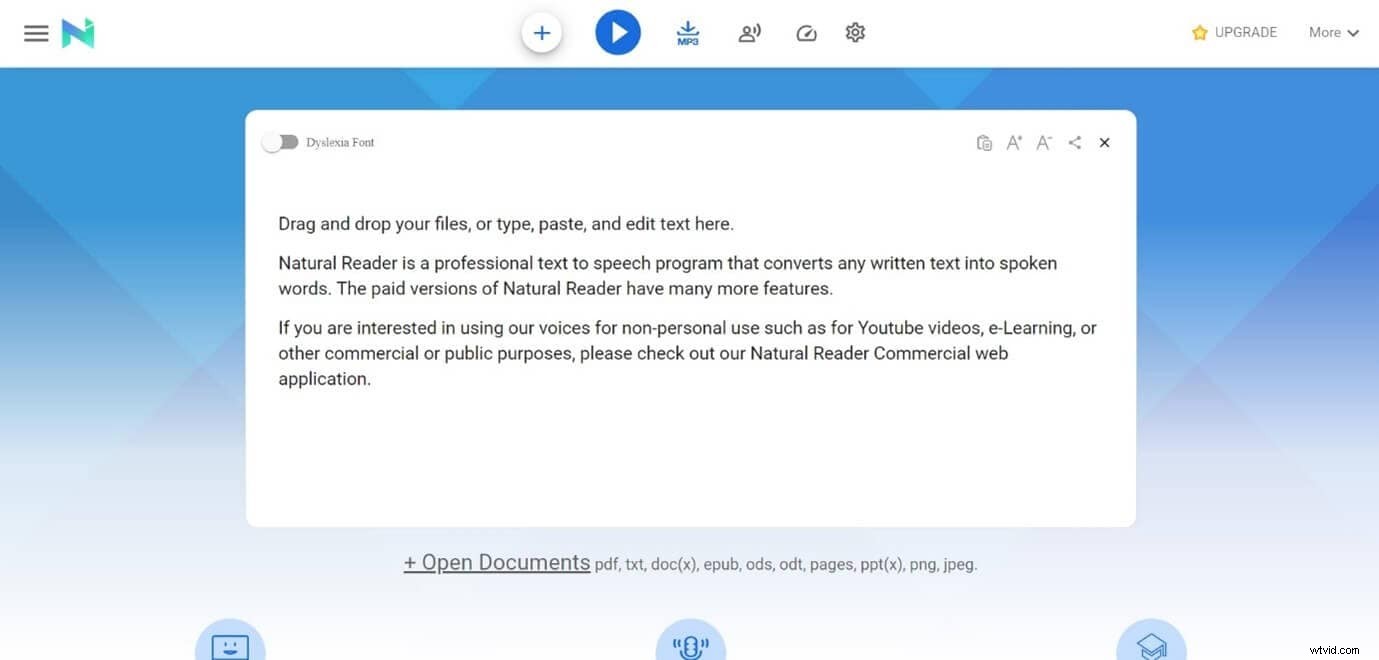Open the settings gear
The width and height of the screenshot is (1379, 660).
[855, 32]
